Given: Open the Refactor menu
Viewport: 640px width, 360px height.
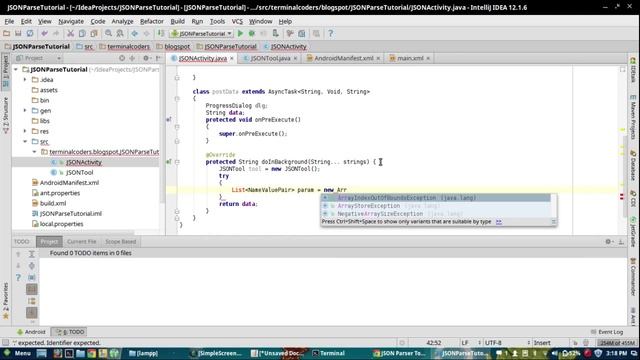Looking at the screenshot, I should (x=151, y=21).
